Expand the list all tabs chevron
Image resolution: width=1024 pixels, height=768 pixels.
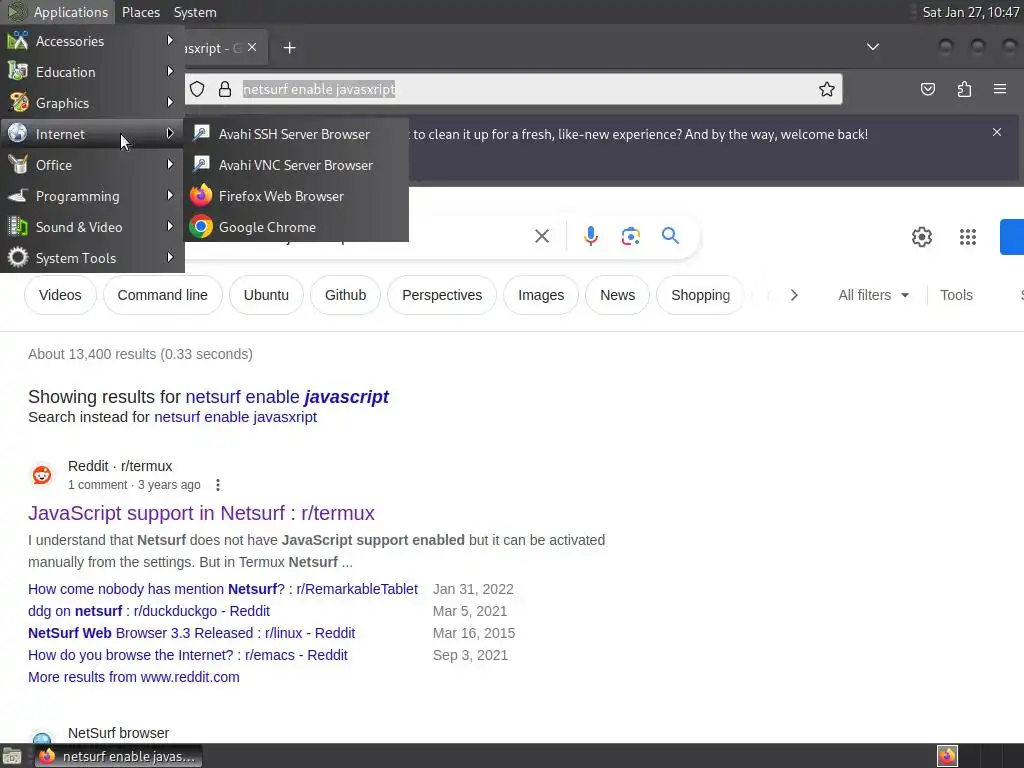[872, 47]
